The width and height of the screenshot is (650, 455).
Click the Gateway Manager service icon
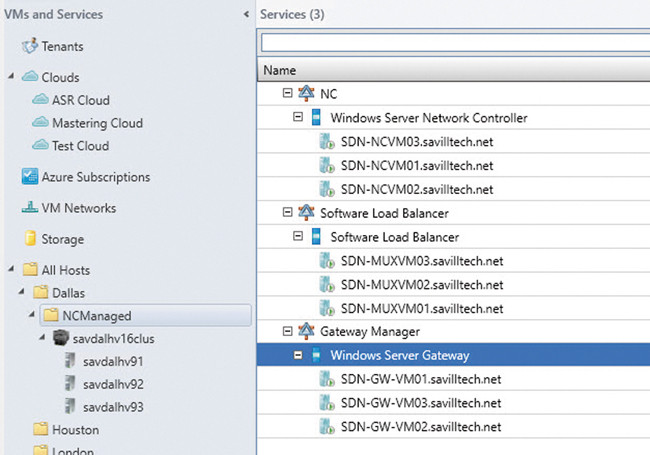coord(306,331)
